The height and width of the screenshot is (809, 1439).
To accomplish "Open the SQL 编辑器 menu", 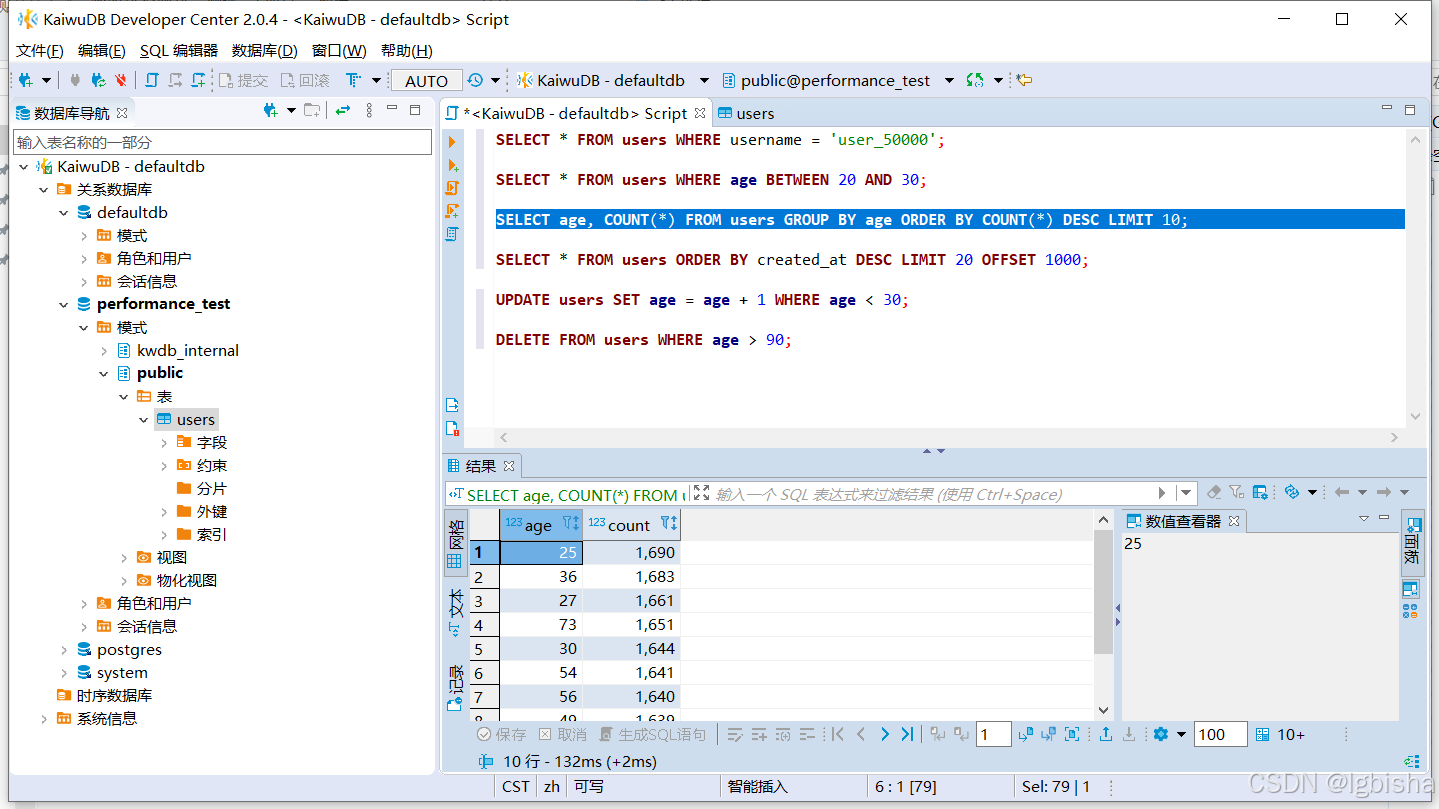I will click(x=179, y=50).
